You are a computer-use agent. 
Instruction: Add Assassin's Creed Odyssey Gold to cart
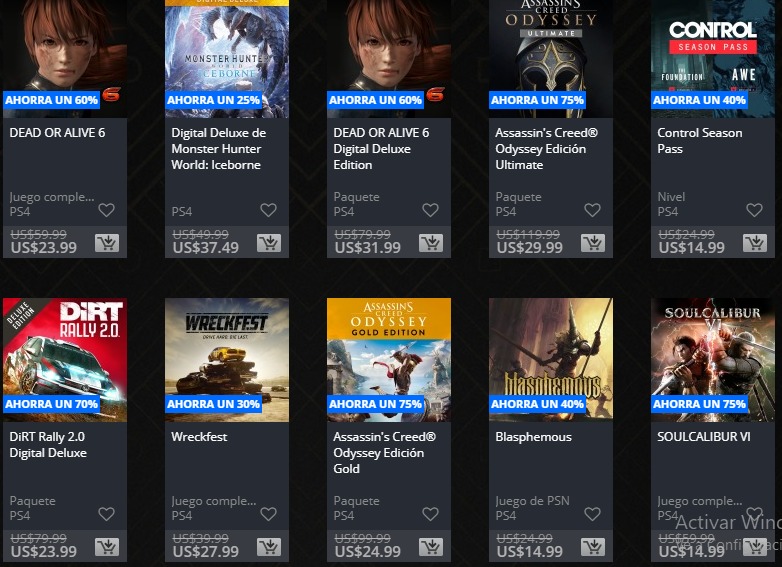(431, 547)
